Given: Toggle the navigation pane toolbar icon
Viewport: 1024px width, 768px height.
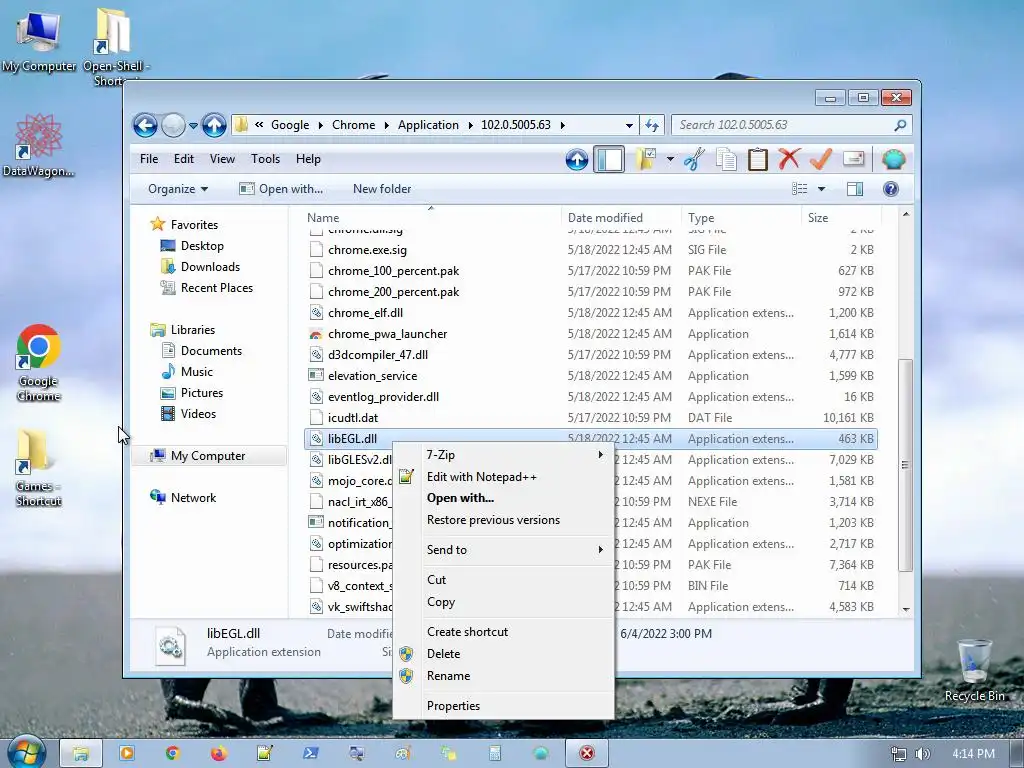Looking at the screenshot, I should 609,159.
